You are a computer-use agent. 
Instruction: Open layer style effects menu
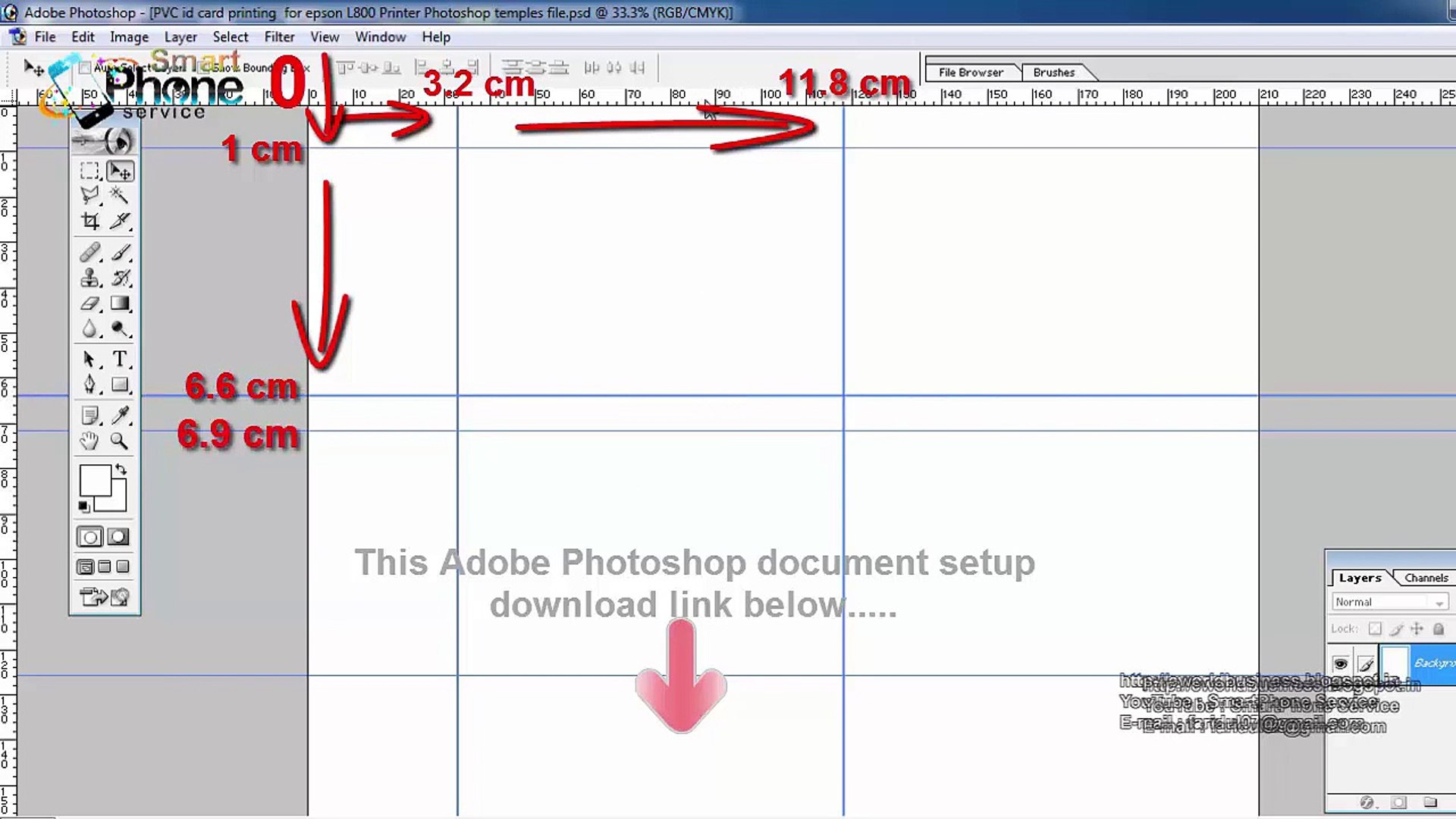[x=1367, y=802]
